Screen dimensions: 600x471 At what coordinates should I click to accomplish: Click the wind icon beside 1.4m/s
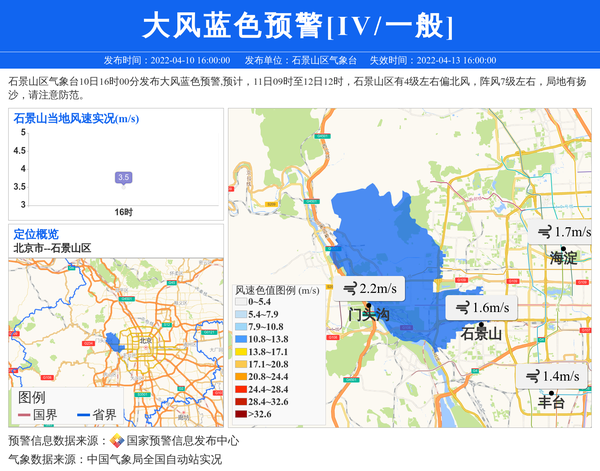pyautogui.click(x=532, y=377)
